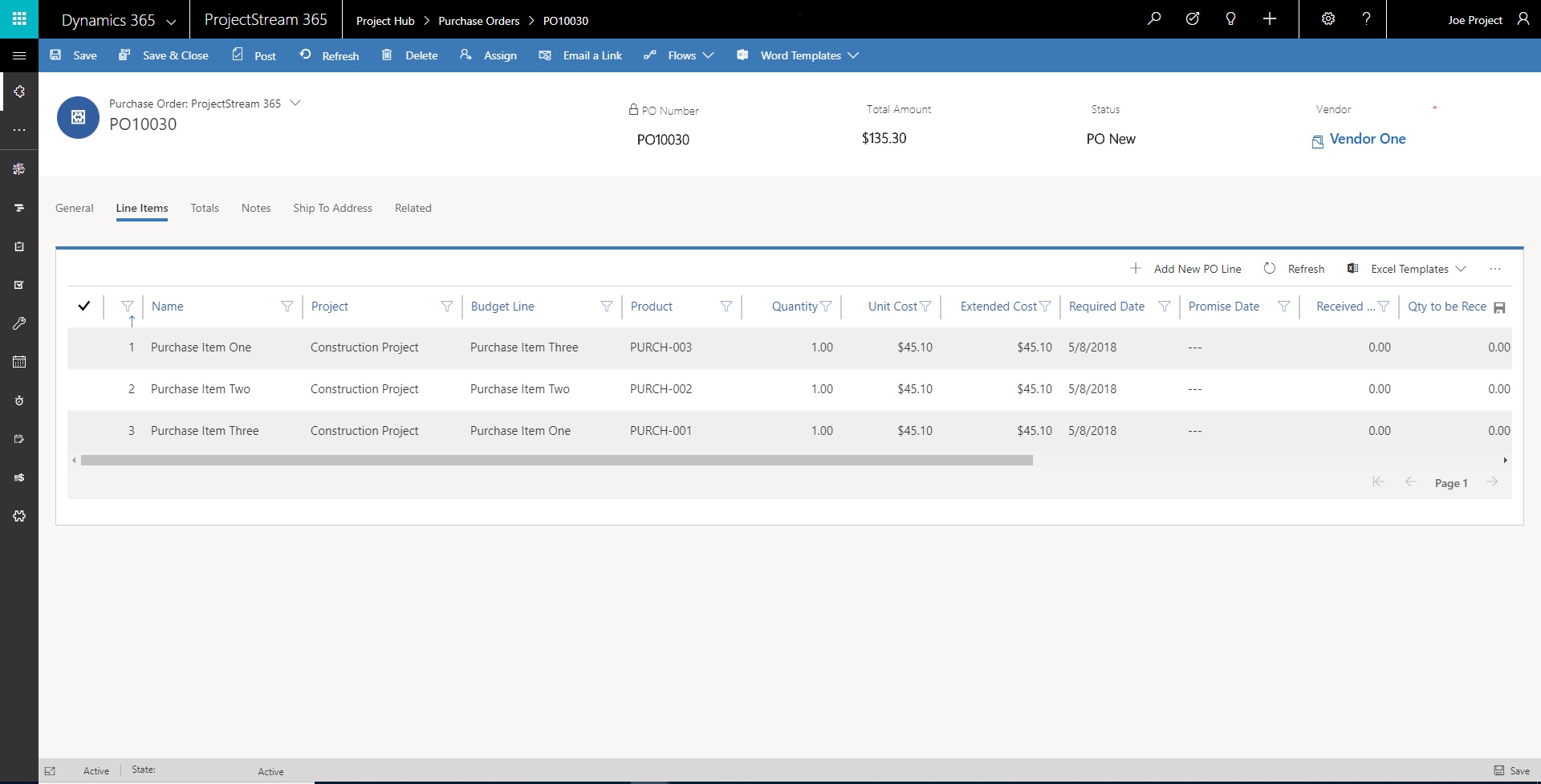
Task: Click the Vendor One record icon
Action: click(x=1317, y=142)
